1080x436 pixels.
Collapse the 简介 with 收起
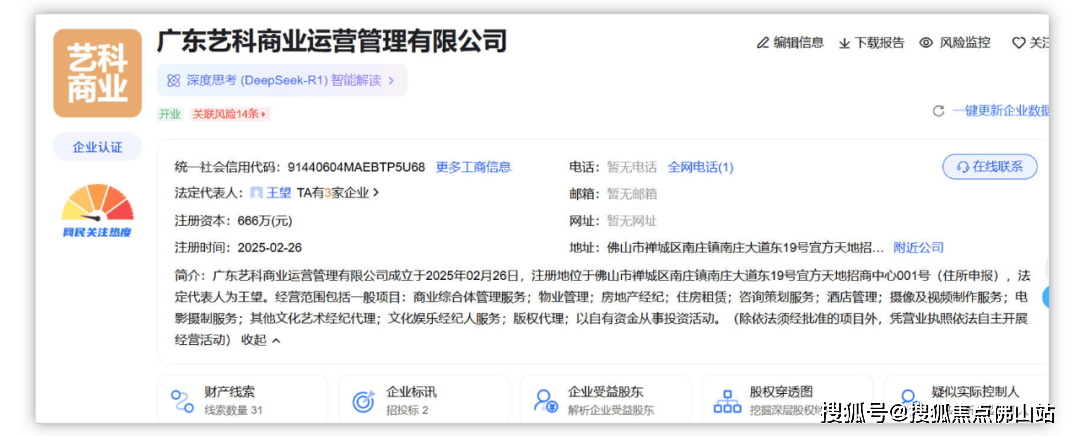[x=260, y=340]
